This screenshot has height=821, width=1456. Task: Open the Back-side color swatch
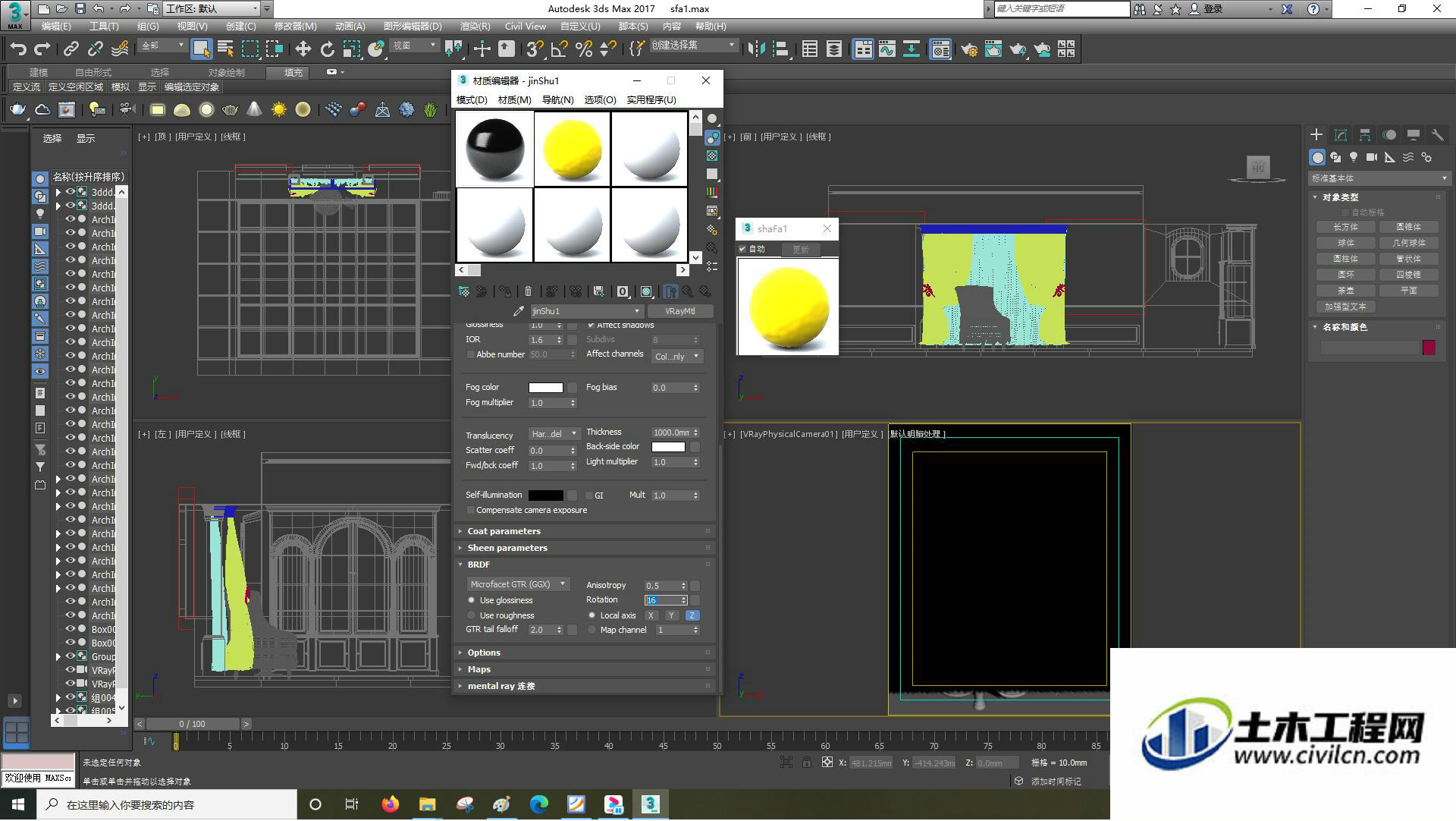(x=668, y=447)
